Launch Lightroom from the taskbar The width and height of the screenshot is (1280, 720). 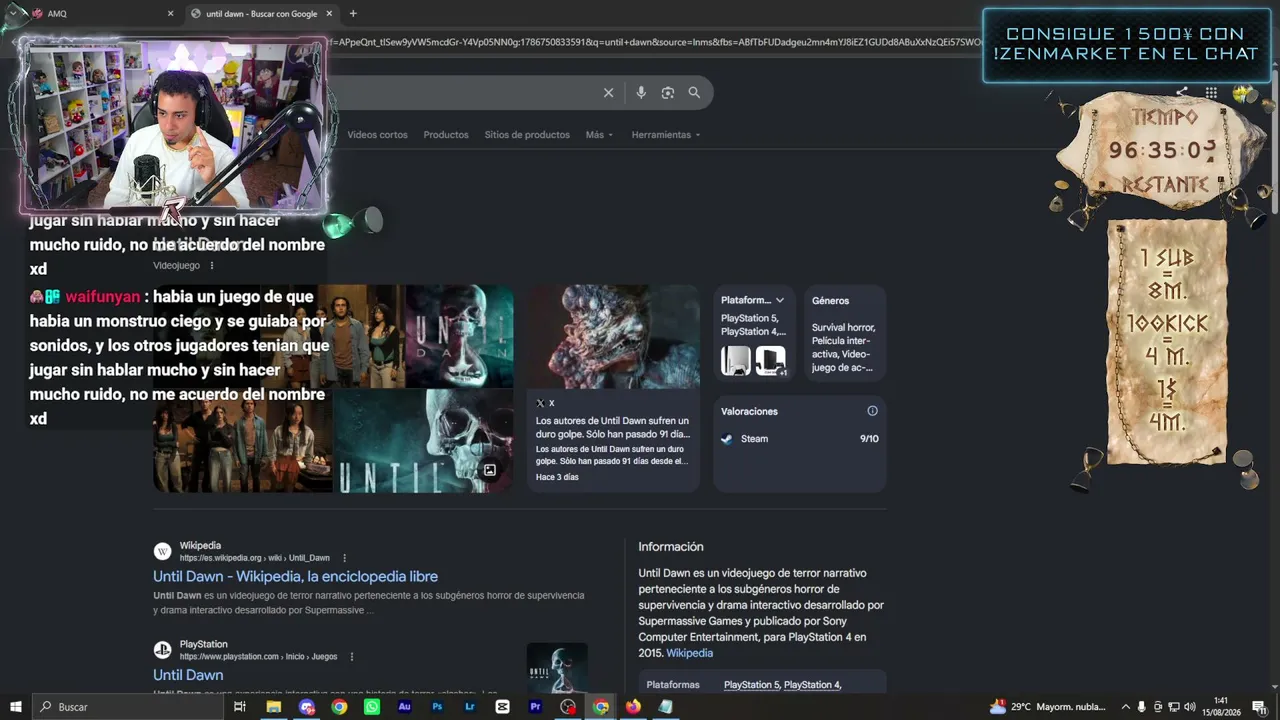(470, 707)
